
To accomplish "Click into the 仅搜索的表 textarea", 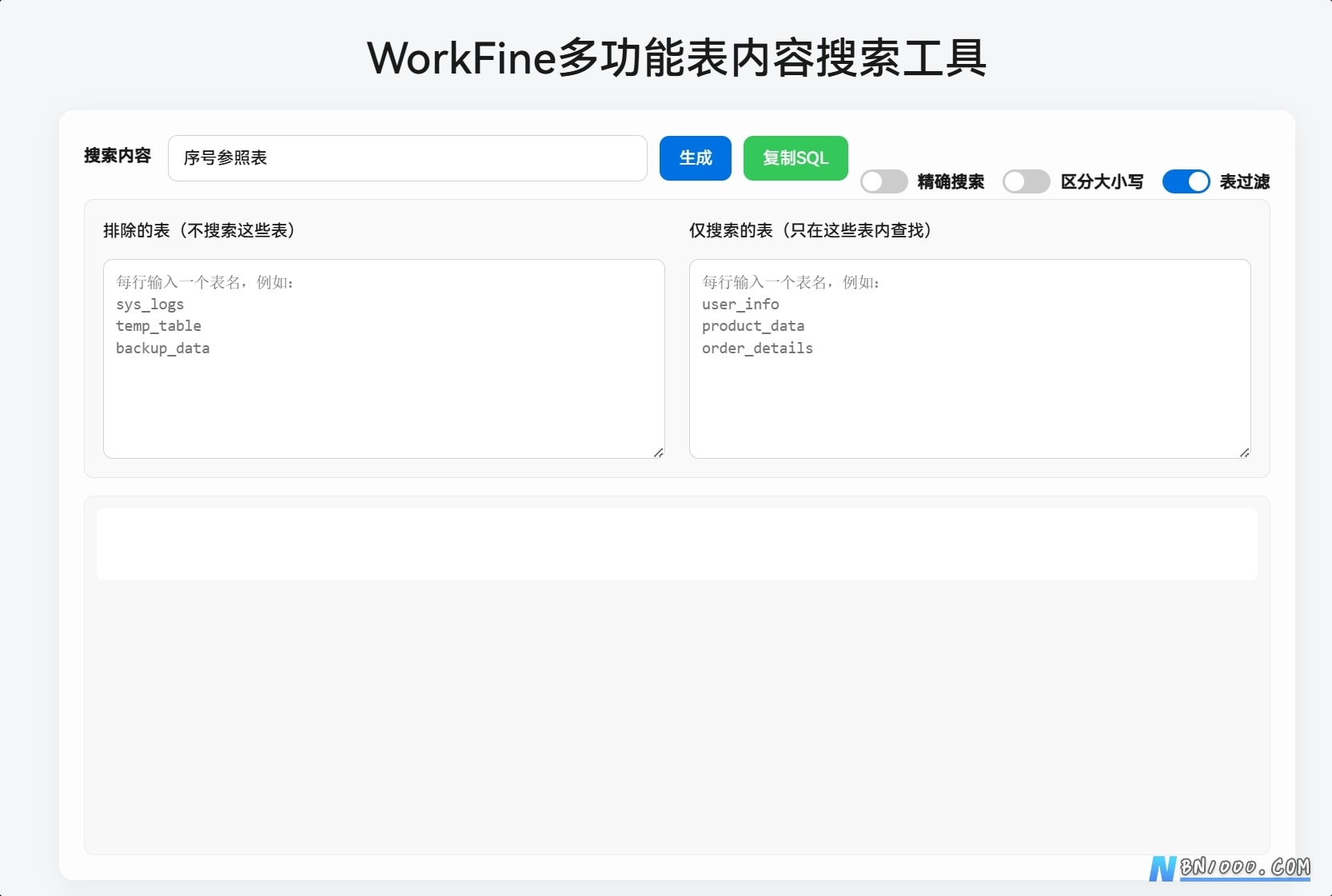I will [970, 359].
